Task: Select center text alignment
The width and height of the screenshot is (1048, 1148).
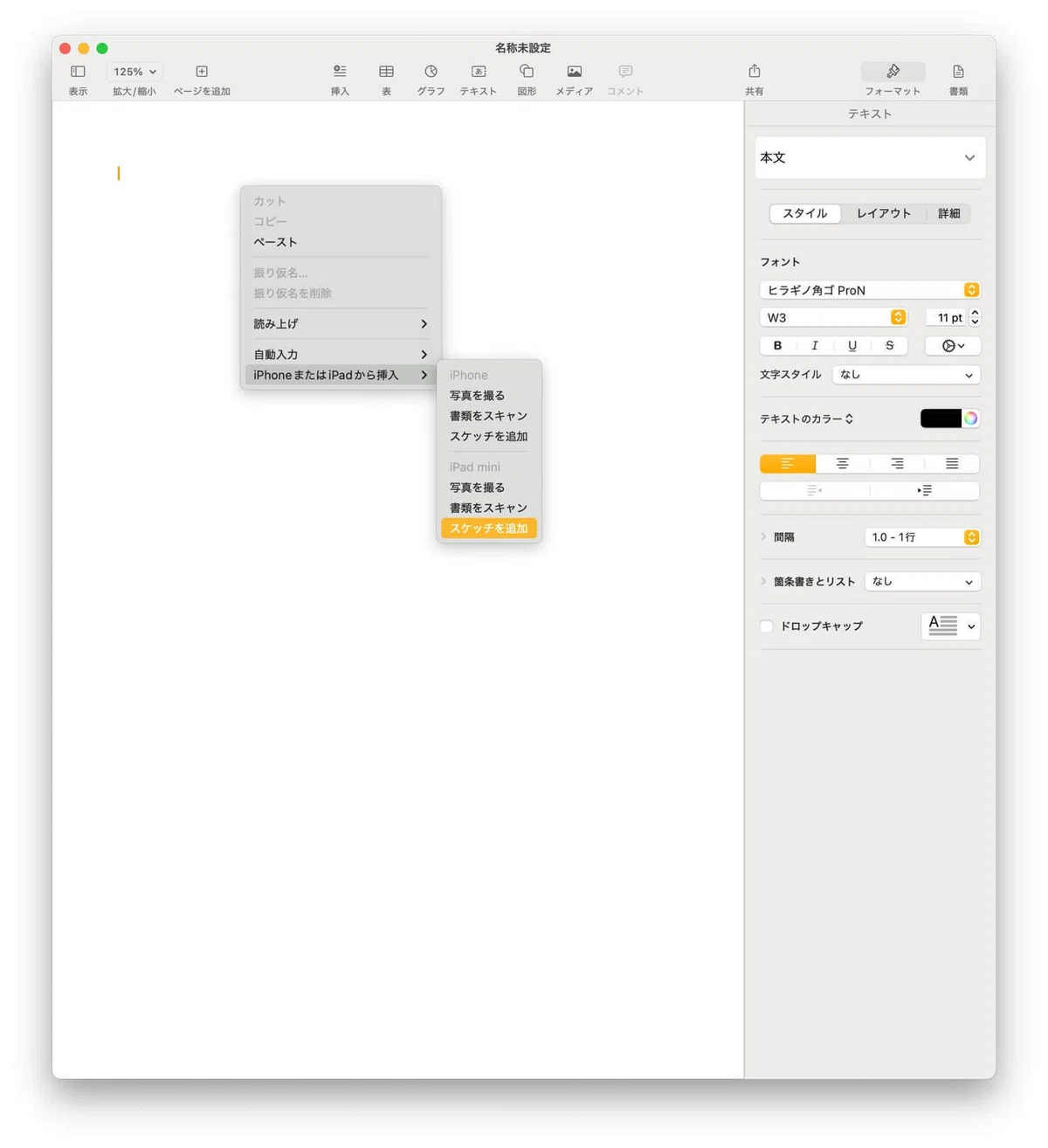Action: point(843,464)
